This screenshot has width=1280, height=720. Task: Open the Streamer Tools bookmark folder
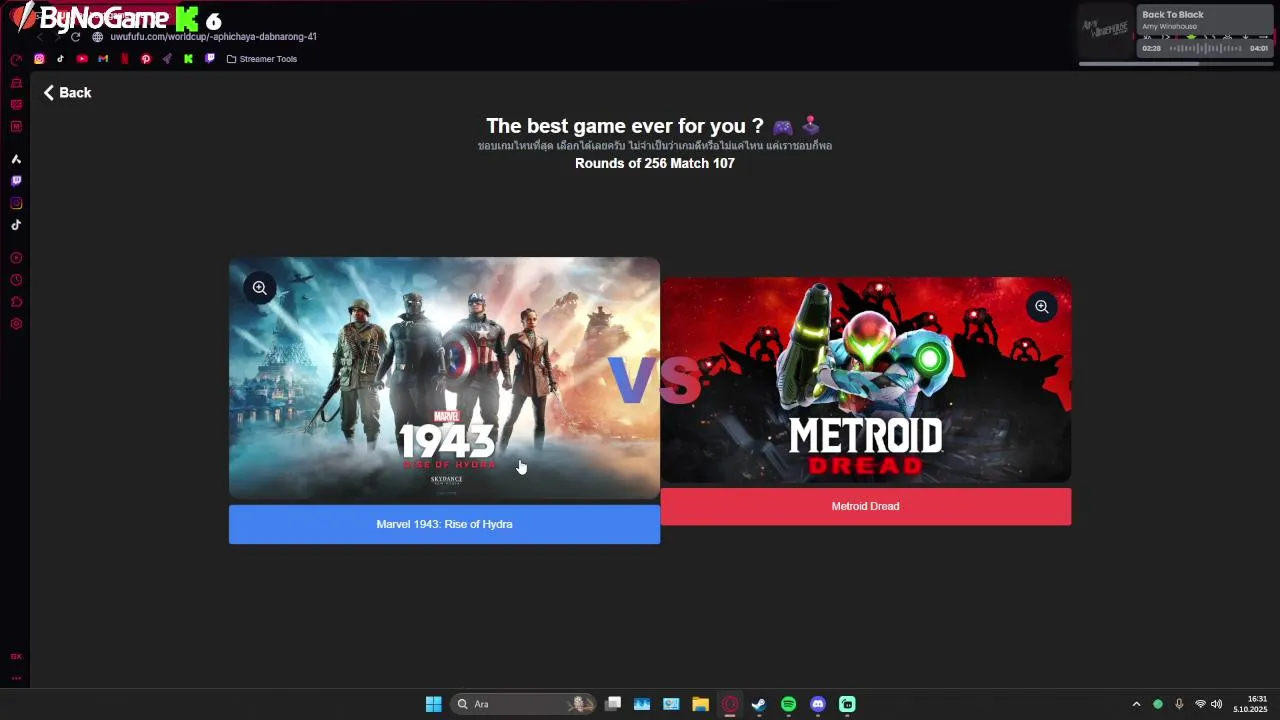[x=262, y=59]
